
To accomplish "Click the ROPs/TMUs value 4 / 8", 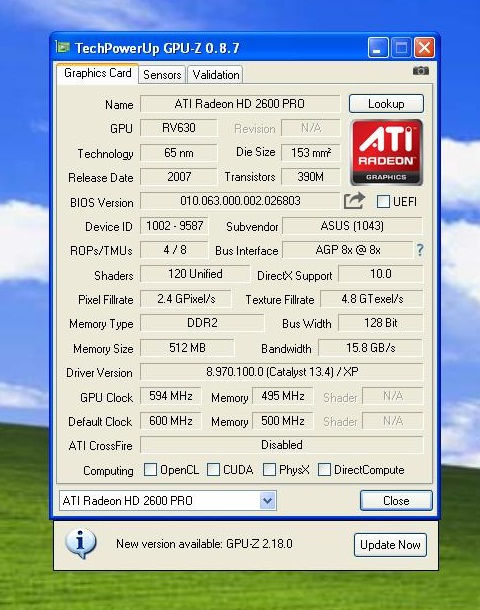I will [x=174, y=250].
